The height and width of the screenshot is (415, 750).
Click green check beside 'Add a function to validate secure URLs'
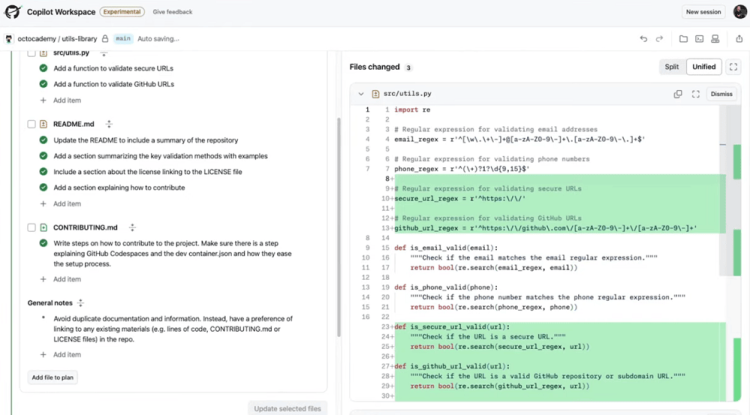[x=44, y=68]
